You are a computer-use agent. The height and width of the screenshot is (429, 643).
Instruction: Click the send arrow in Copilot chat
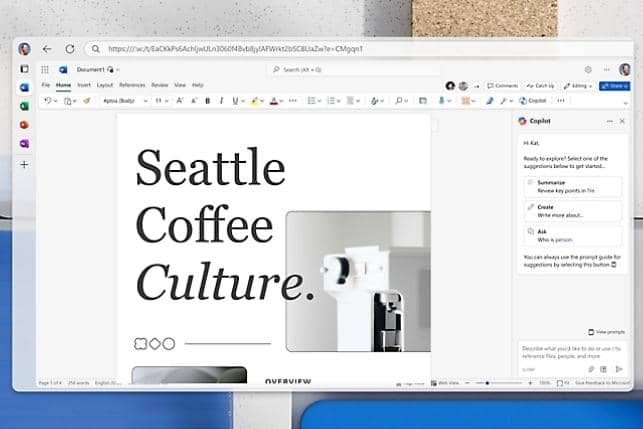[619, 369]
